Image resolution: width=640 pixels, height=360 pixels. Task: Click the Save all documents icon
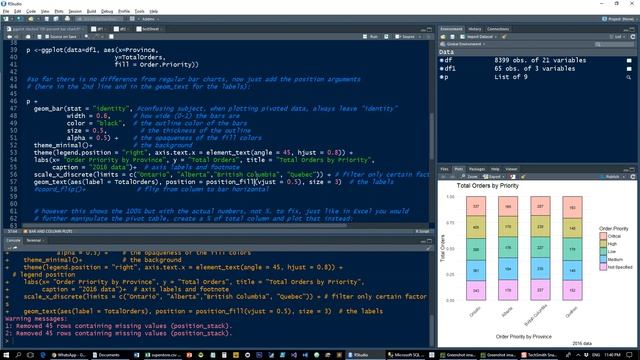tap(56, 19)
